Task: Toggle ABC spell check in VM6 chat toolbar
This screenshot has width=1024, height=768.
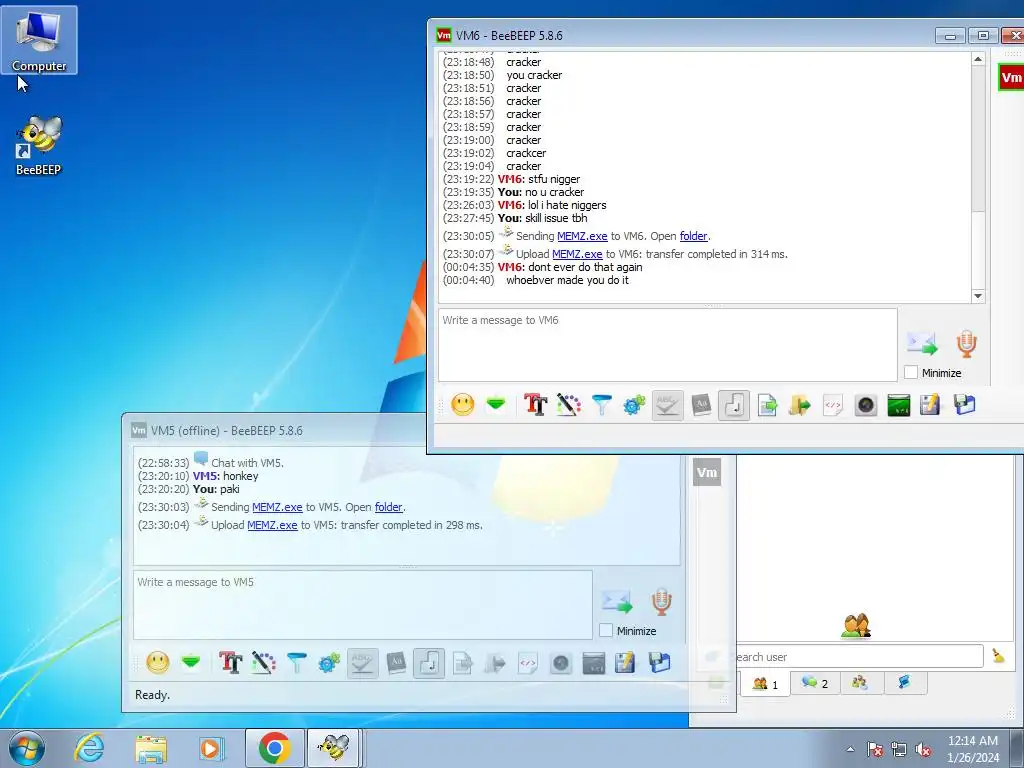Action: click(x=667, y=405)
